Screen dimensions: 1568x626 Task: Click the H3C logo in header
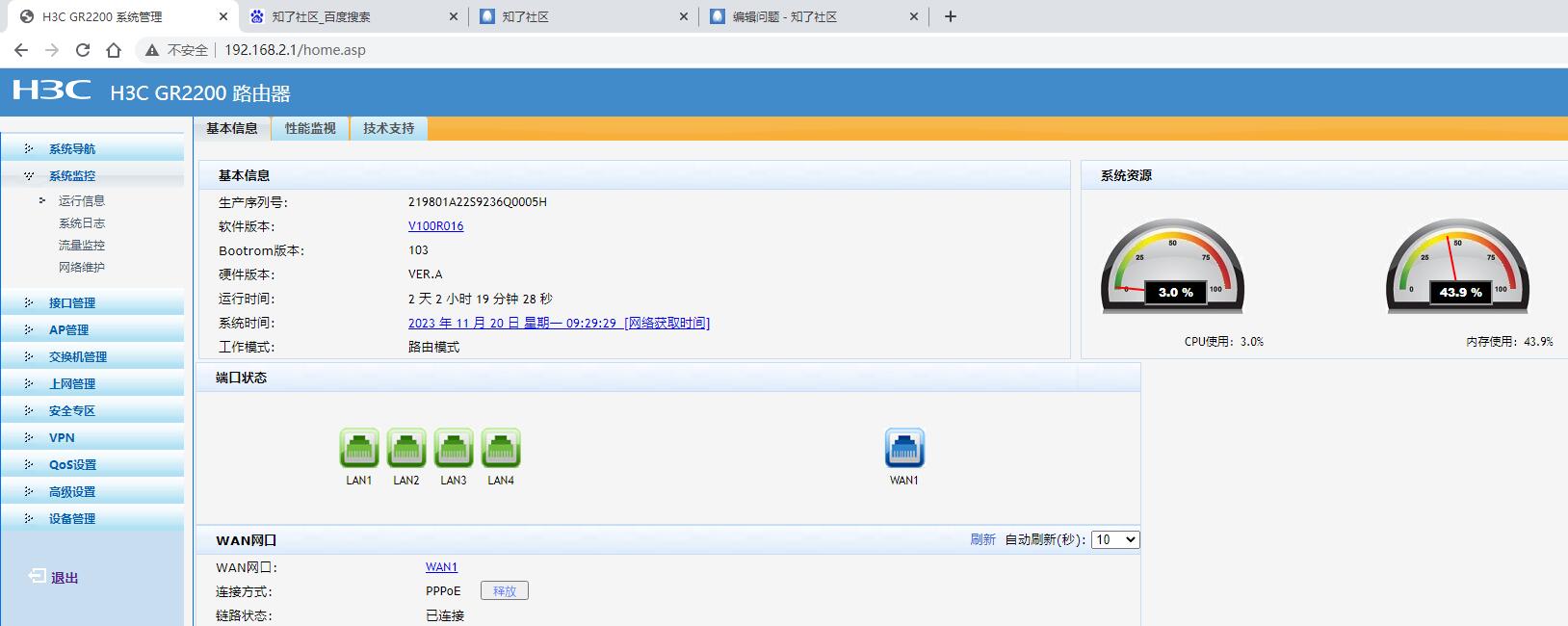pos(52,91)
